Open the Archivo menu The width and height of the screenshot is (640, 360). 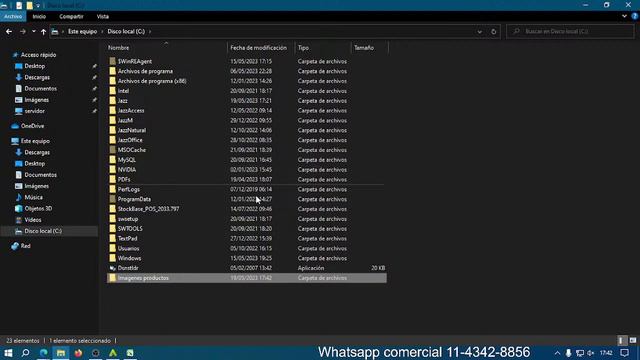(x=13, y=16)
